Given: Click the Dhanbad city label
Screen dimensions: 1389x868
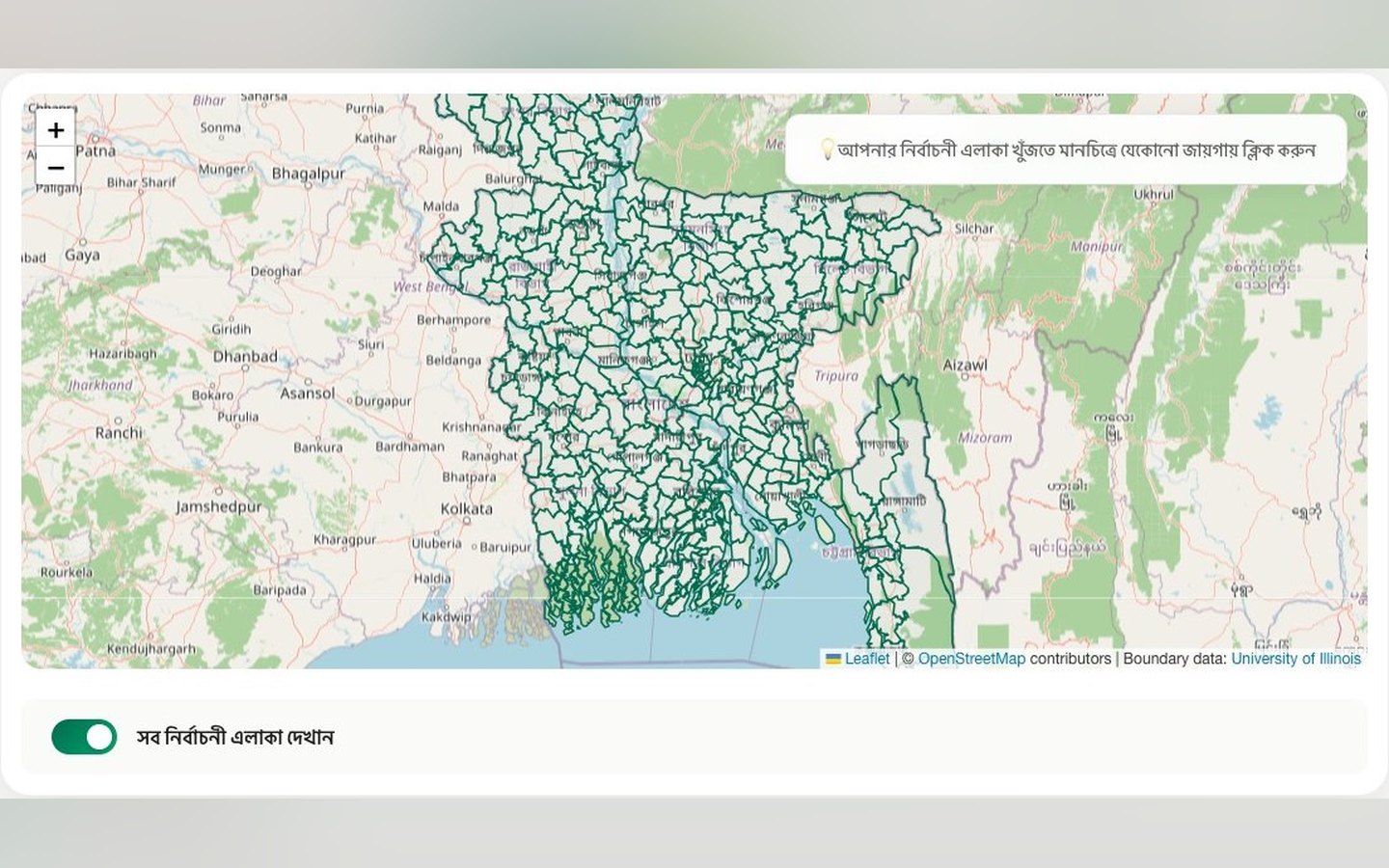Looking at the screenshot, I should tap(245, 356).
